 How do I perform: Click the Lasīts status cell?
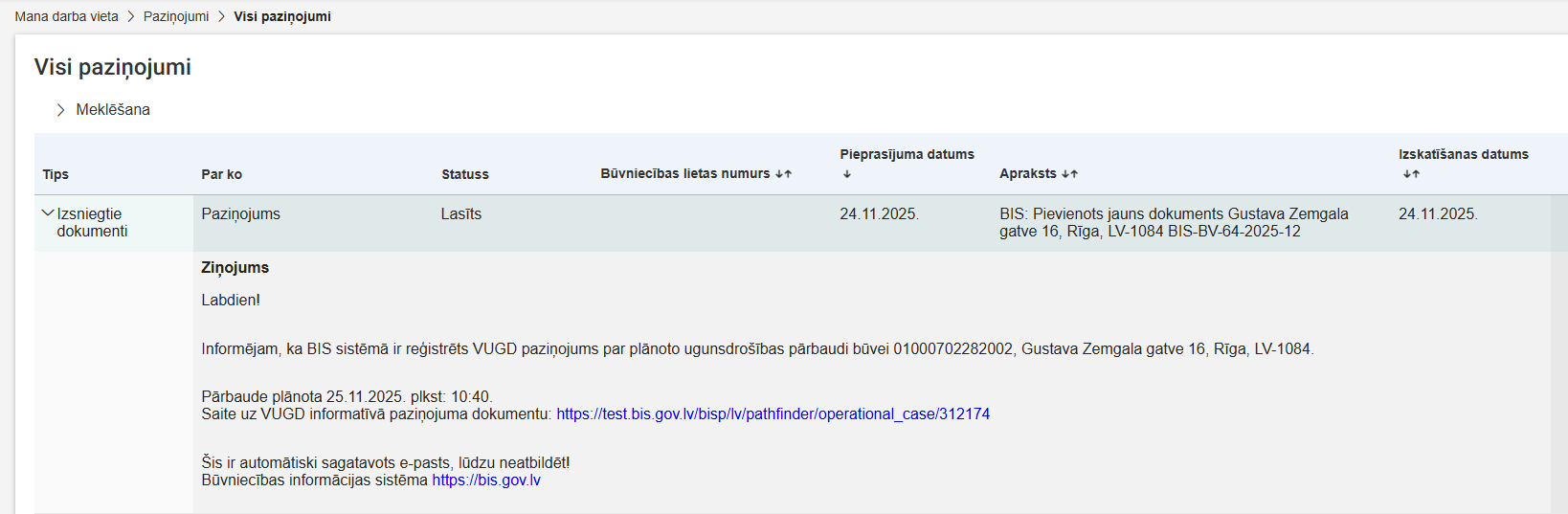461,214
